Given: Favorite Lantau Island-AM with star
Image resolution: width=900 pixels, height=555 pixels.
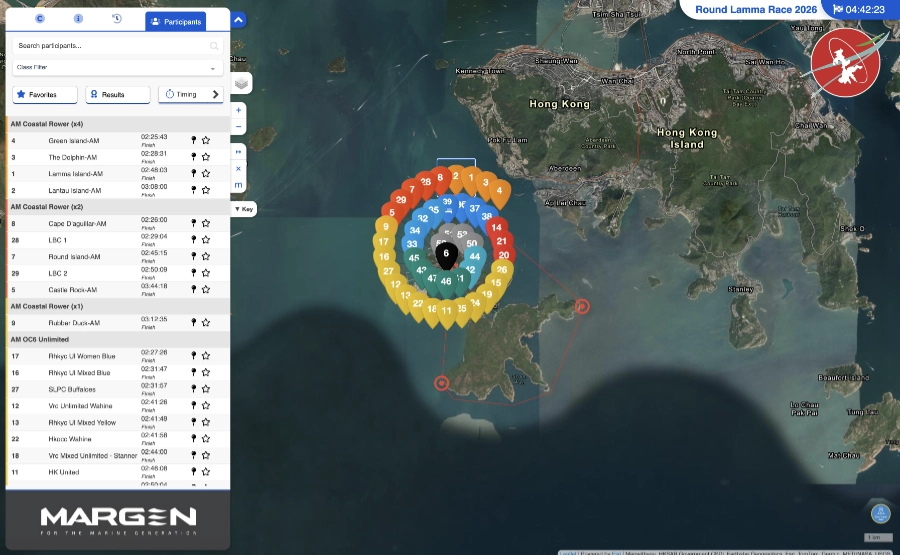Looking at the screenshot, I should click(206, 190).
